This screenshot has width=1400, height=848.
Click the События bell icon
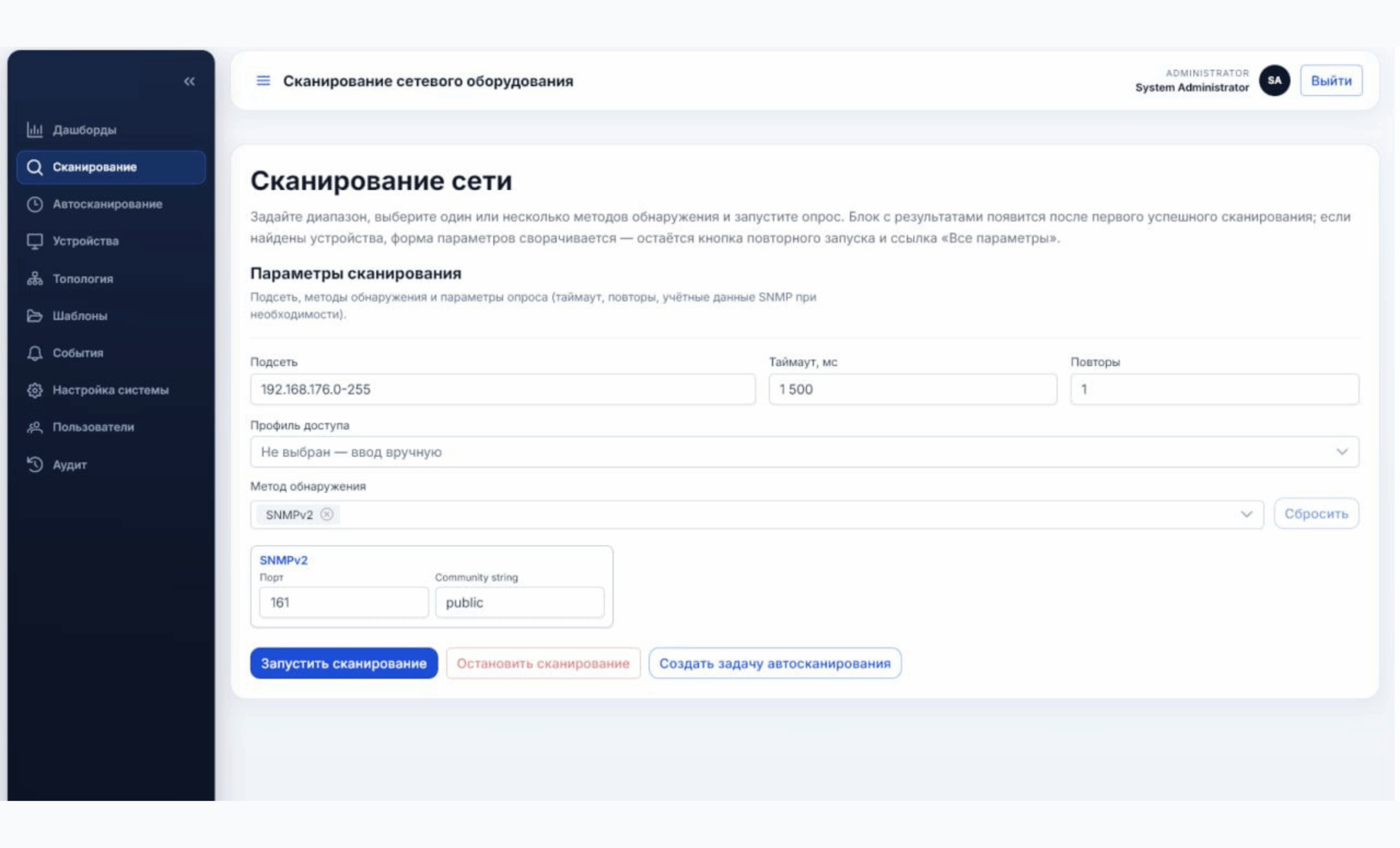[x=34, y=353]
